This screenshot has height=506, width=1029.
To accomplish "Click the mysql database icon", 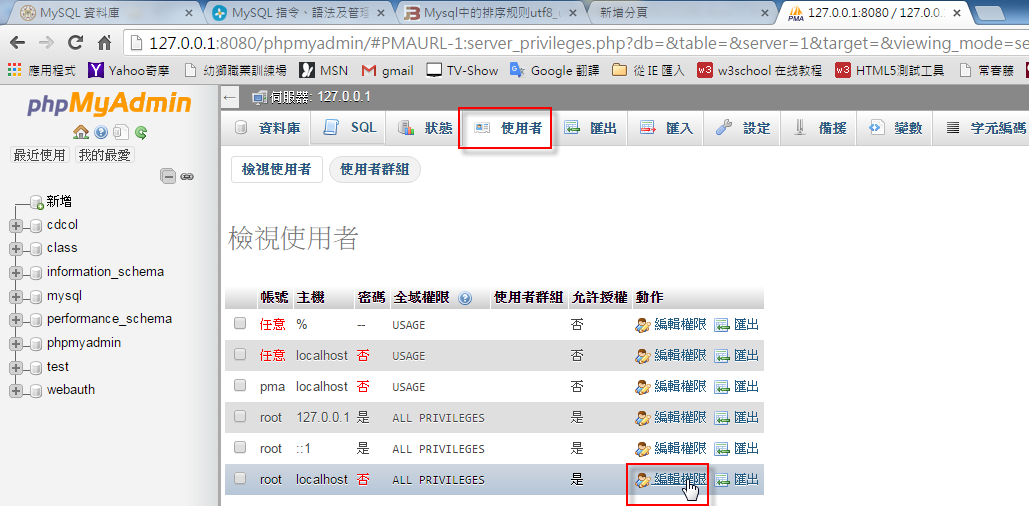I will click(x=37, y=296).
